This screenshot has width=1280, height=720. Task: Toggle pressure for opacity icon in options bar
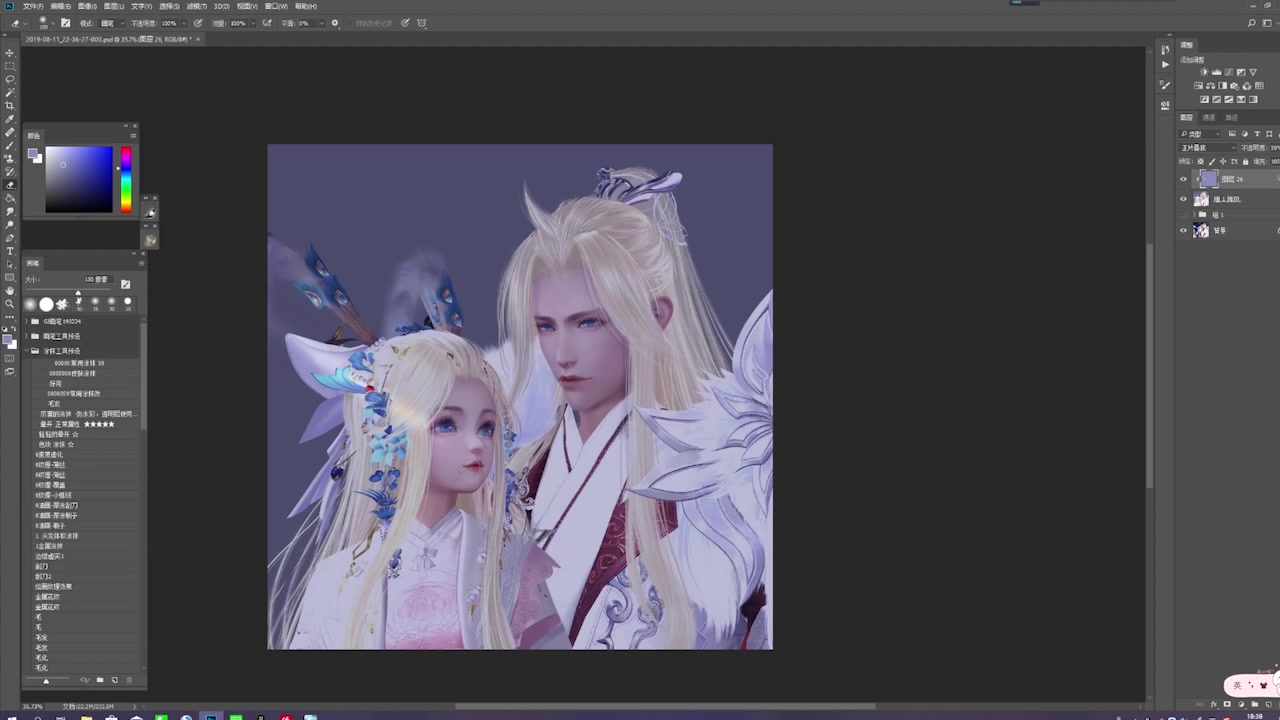pyautogui.click(x=198, y=23)
